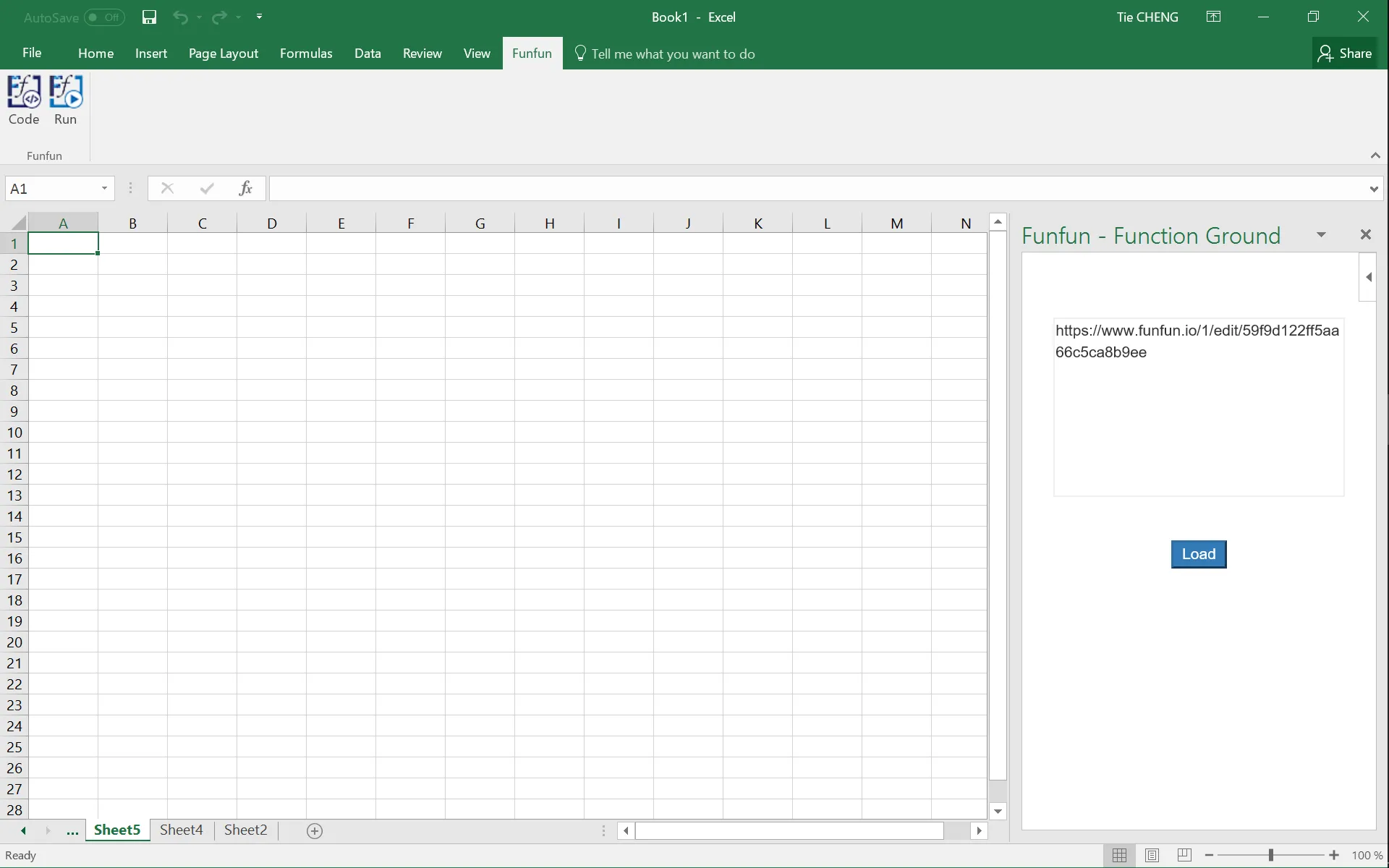Viewport: 1389px width, 868px height.
Task: Click the Share button
Action: click(1344, 54)
